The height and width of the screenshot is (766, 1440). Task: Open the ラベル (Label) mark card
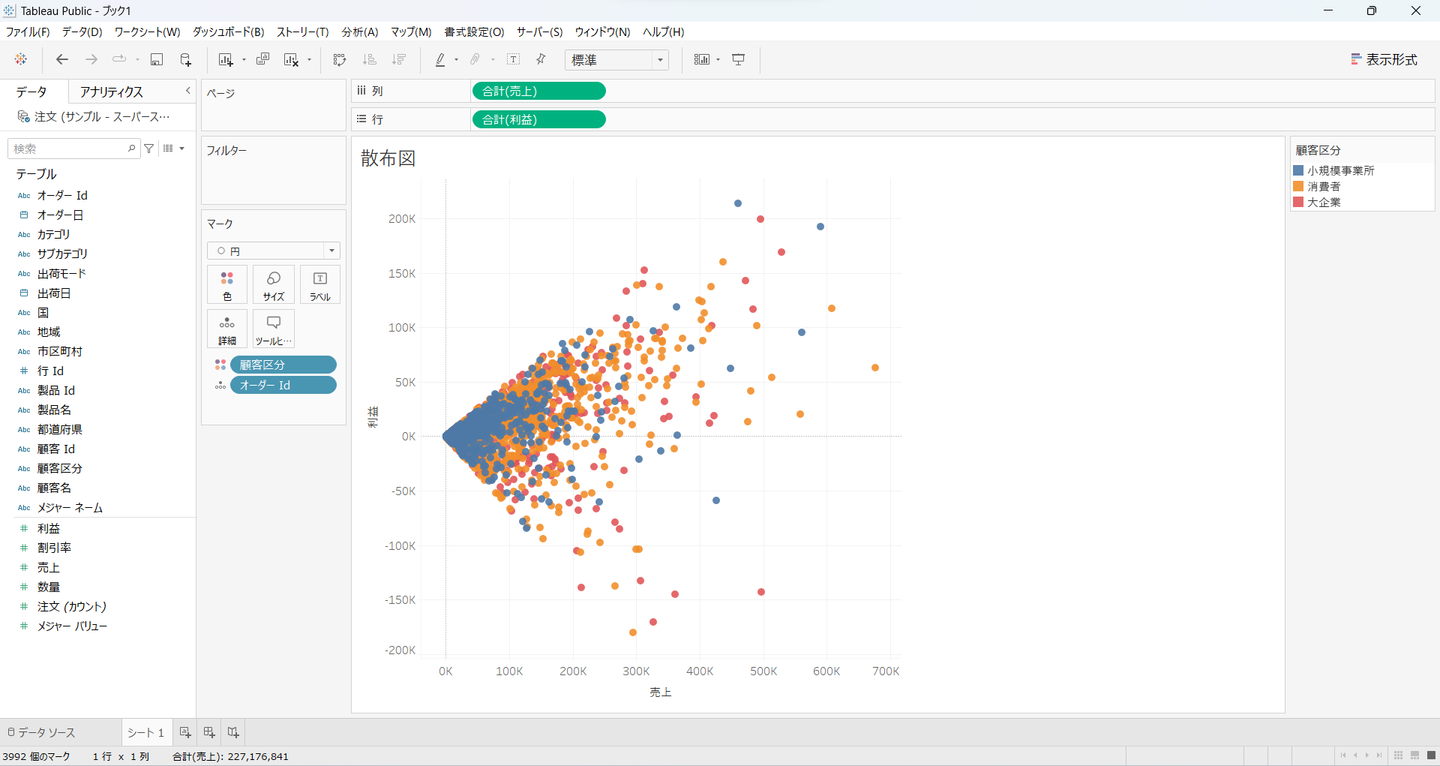[320, 284]
